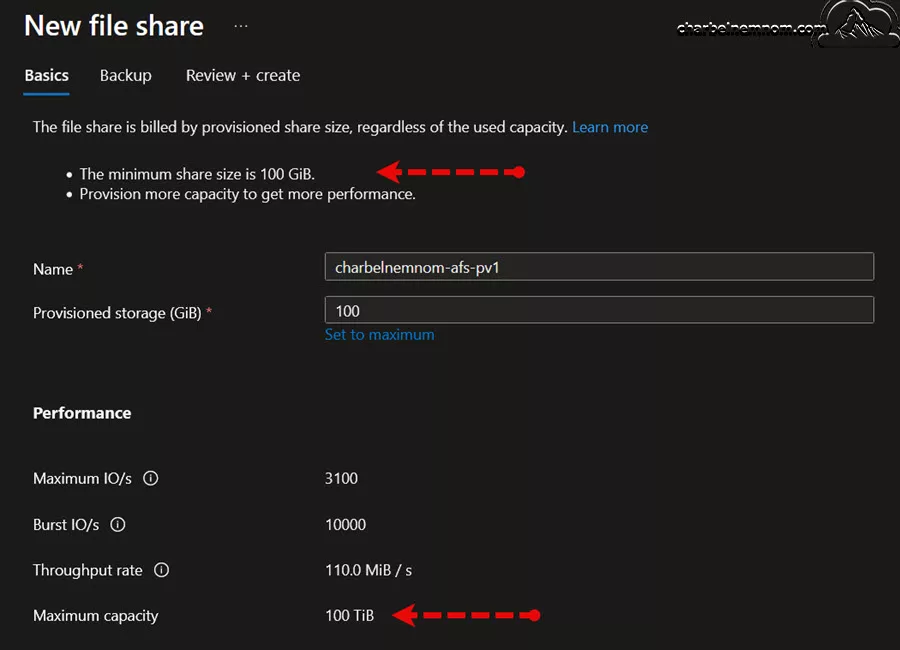The image size is (900, 650).
Task: Click the Provision more capacity bullet text
Action: pyautogui.click(x=247, y=194)
